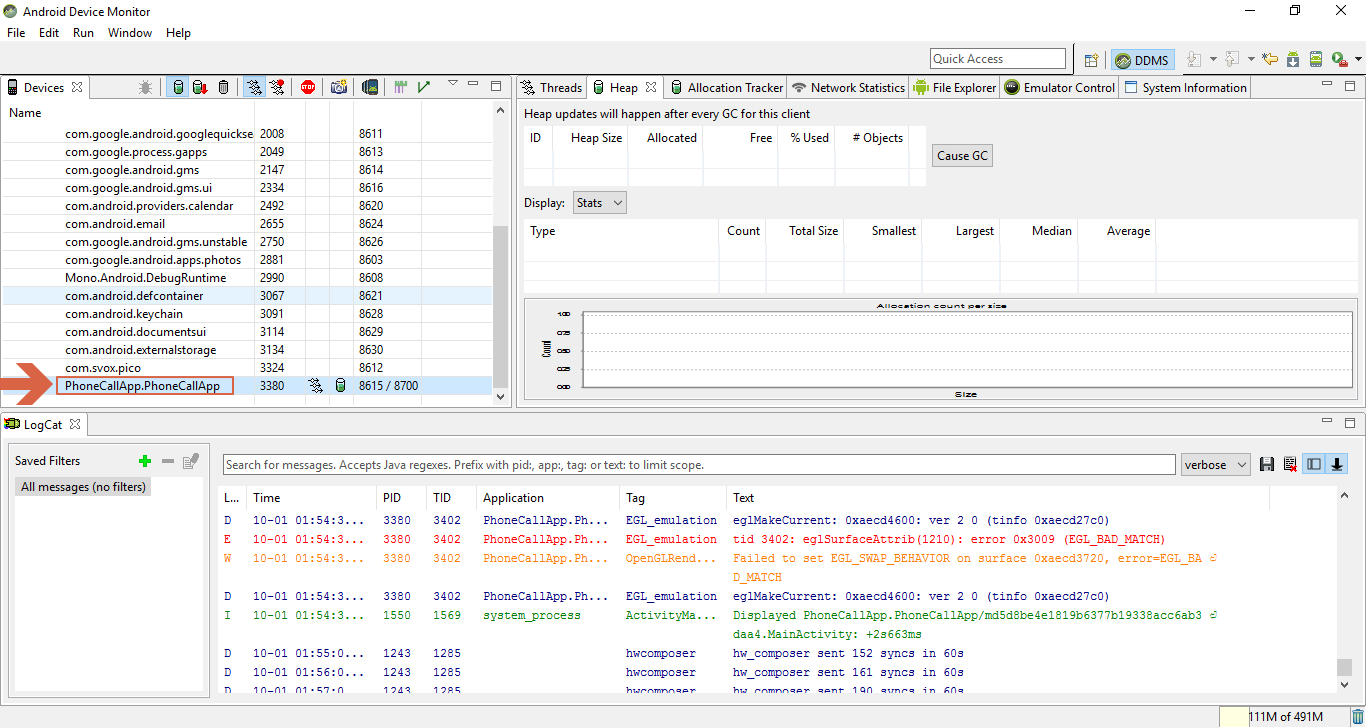Select All messages (no filters) filter

(83, 487)
